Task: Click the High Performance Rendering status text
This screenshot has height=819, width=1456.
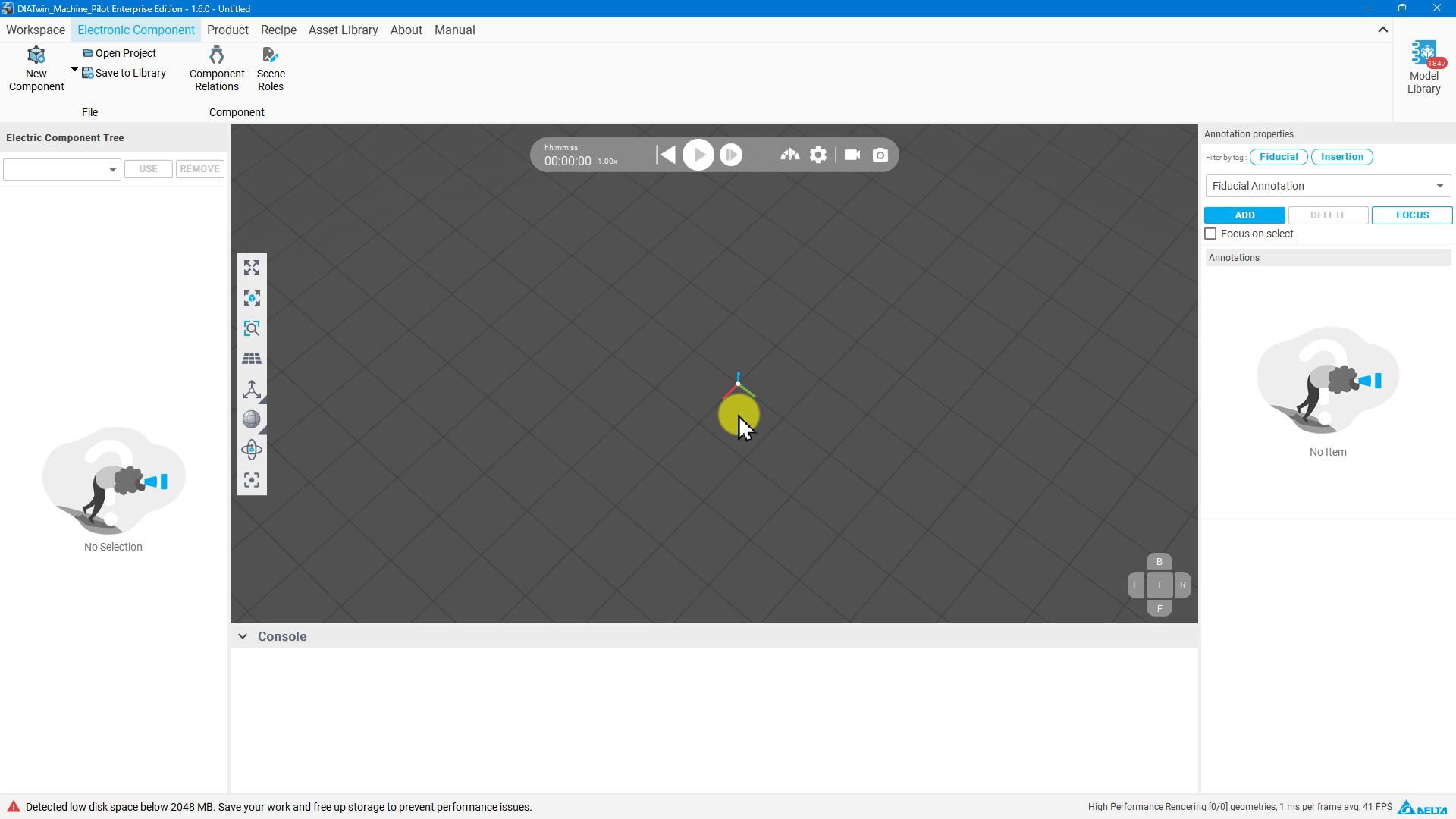Action: click(1240, 807)
